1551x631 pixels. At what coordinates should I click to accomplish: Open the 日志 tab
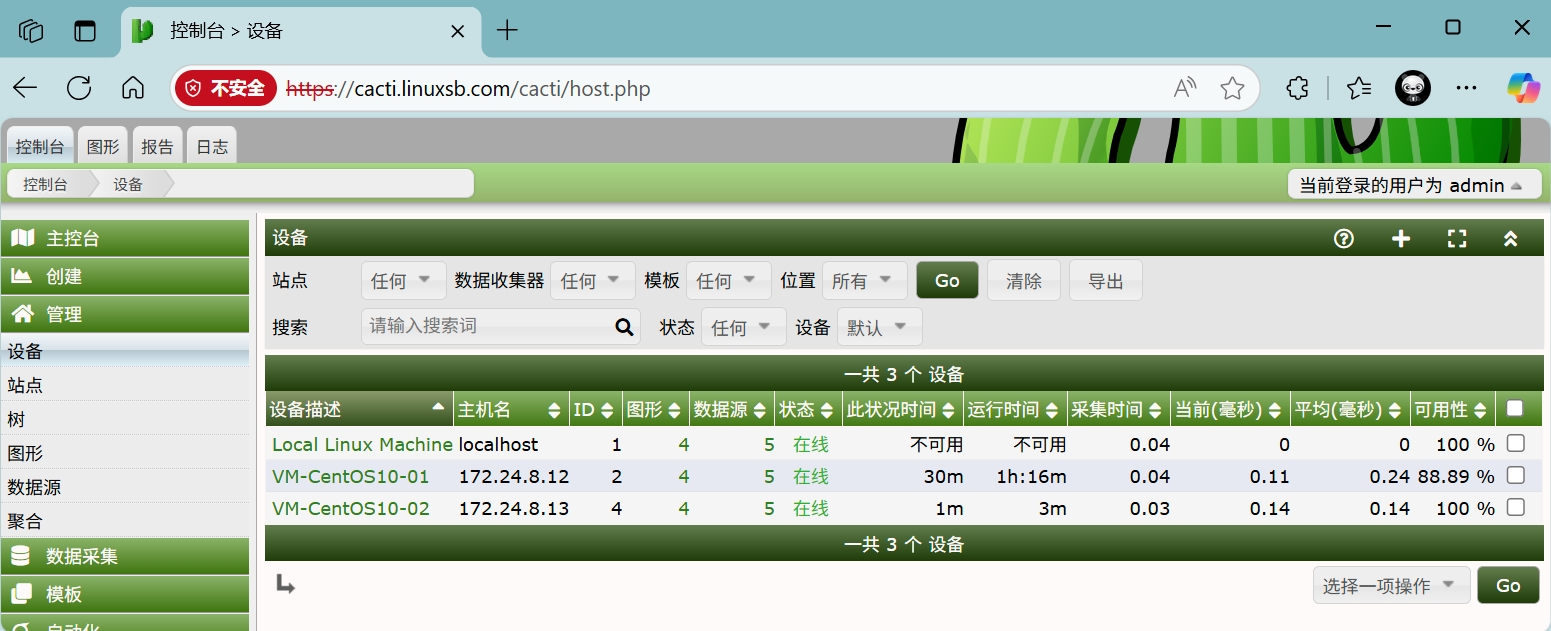pyautogui.click(x=211, y=146)
